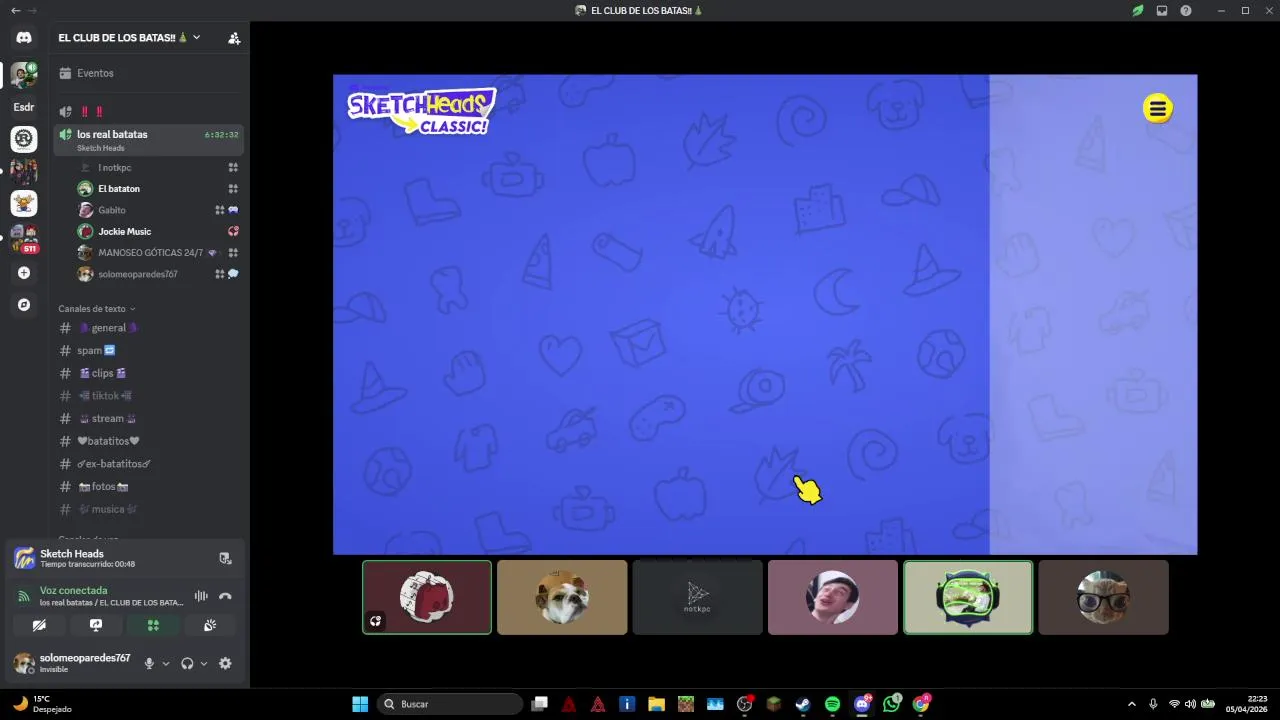Image resolution: width=1280 pixels, height=720 pixels.
Task: Open solomeoparedes767 profile in user panel
Action: point(72,663)
